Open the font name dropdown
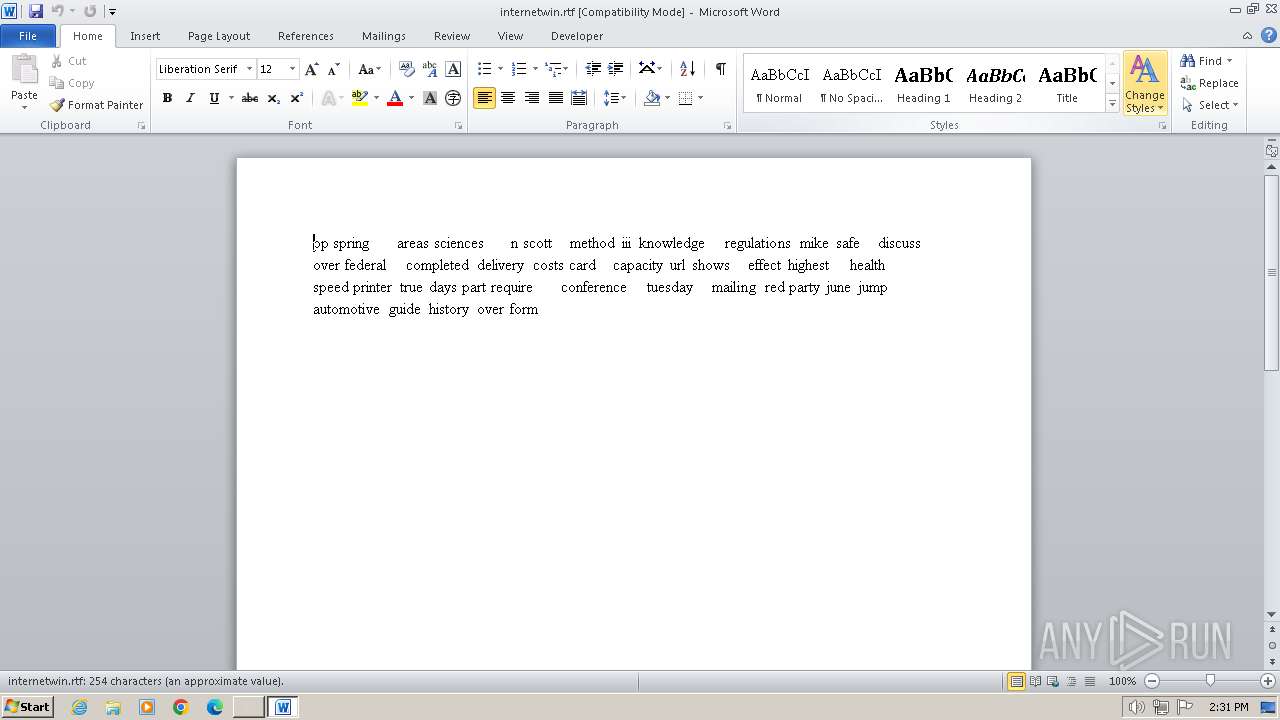Image resolution: width=1280 pixels, height=720 pixels. point(249,69)
